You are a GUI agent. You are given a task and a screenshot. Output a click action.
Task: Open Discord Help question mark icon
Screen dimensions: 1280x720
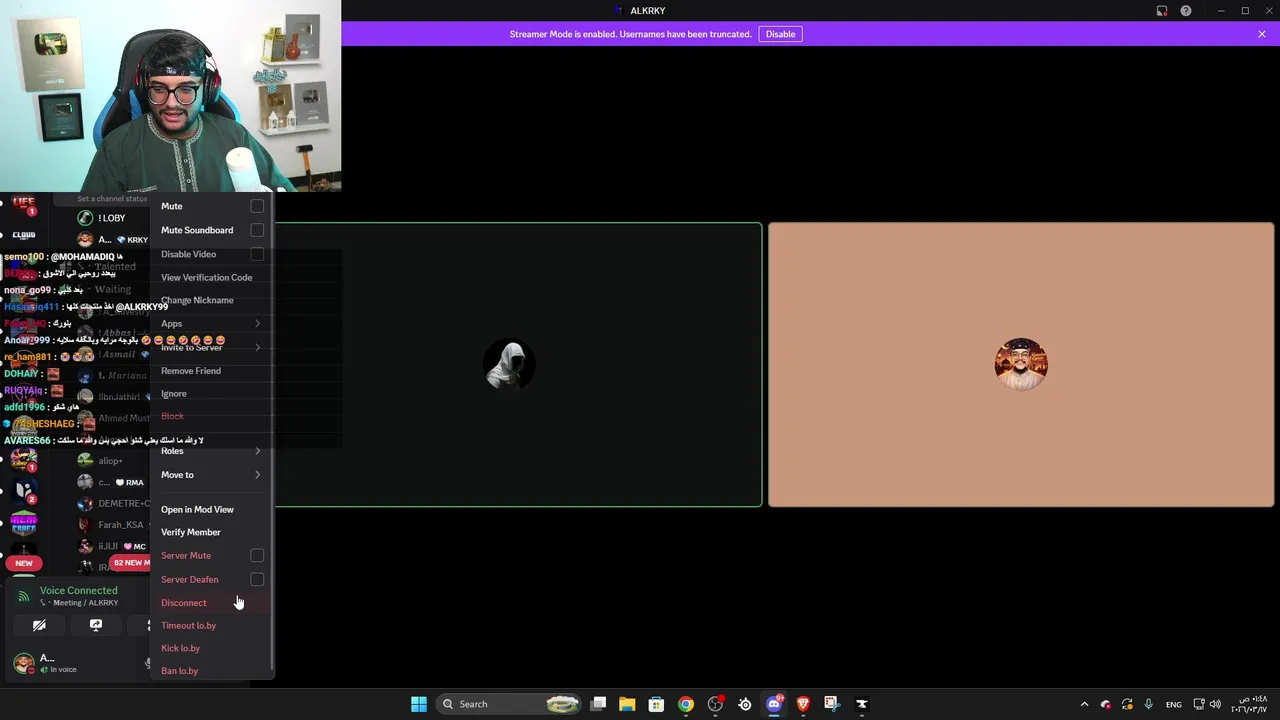tap(1186, 11)
